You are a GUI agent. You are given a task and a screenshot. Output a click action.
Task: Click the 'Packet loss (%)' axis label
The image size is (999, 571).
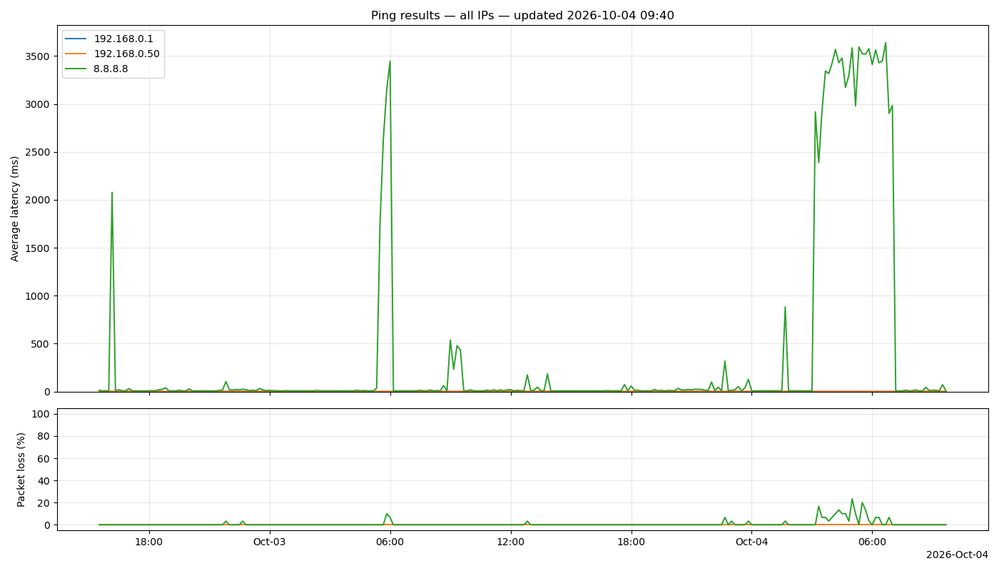20,470
